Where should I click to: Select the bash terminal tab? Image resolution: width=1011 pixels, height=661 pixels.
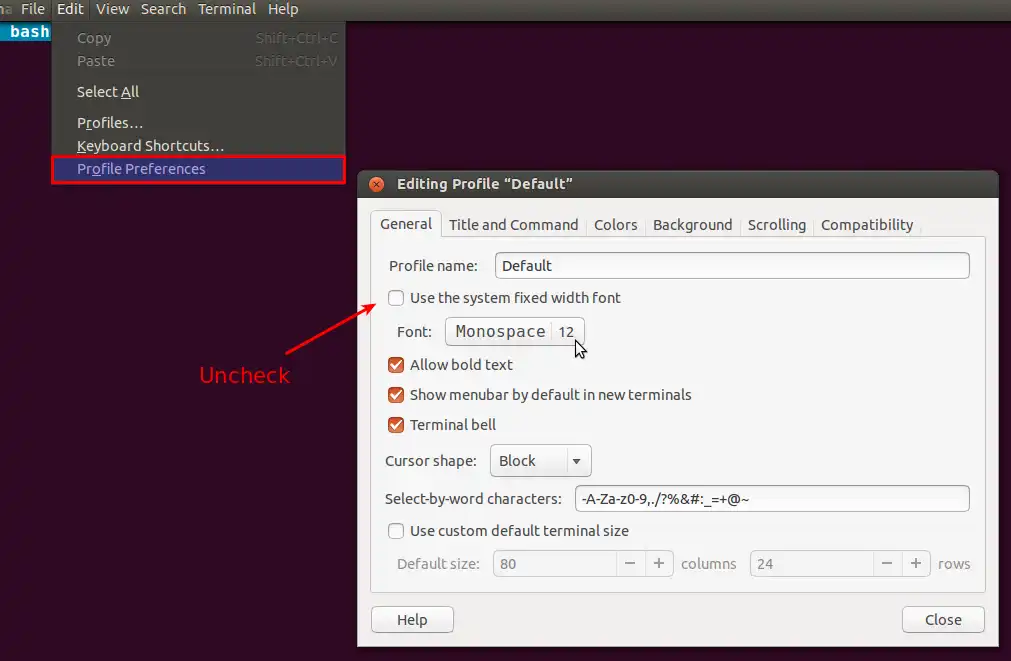click(x=27, y=31)
